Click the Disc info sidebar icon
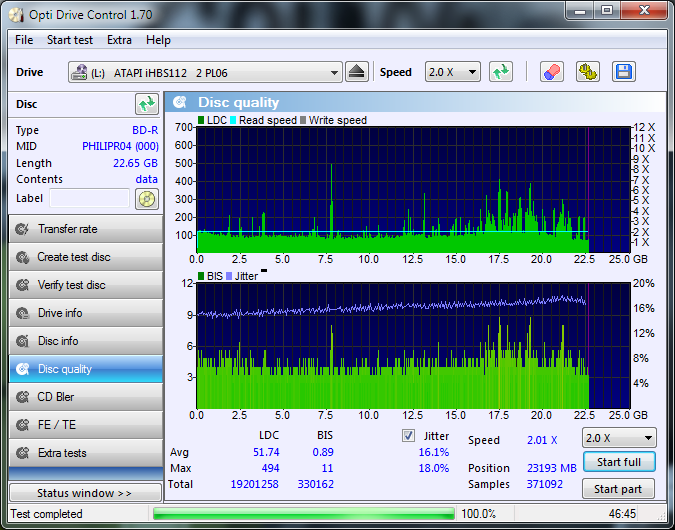Screen dimensions: 675x530 tap(22, 341)
